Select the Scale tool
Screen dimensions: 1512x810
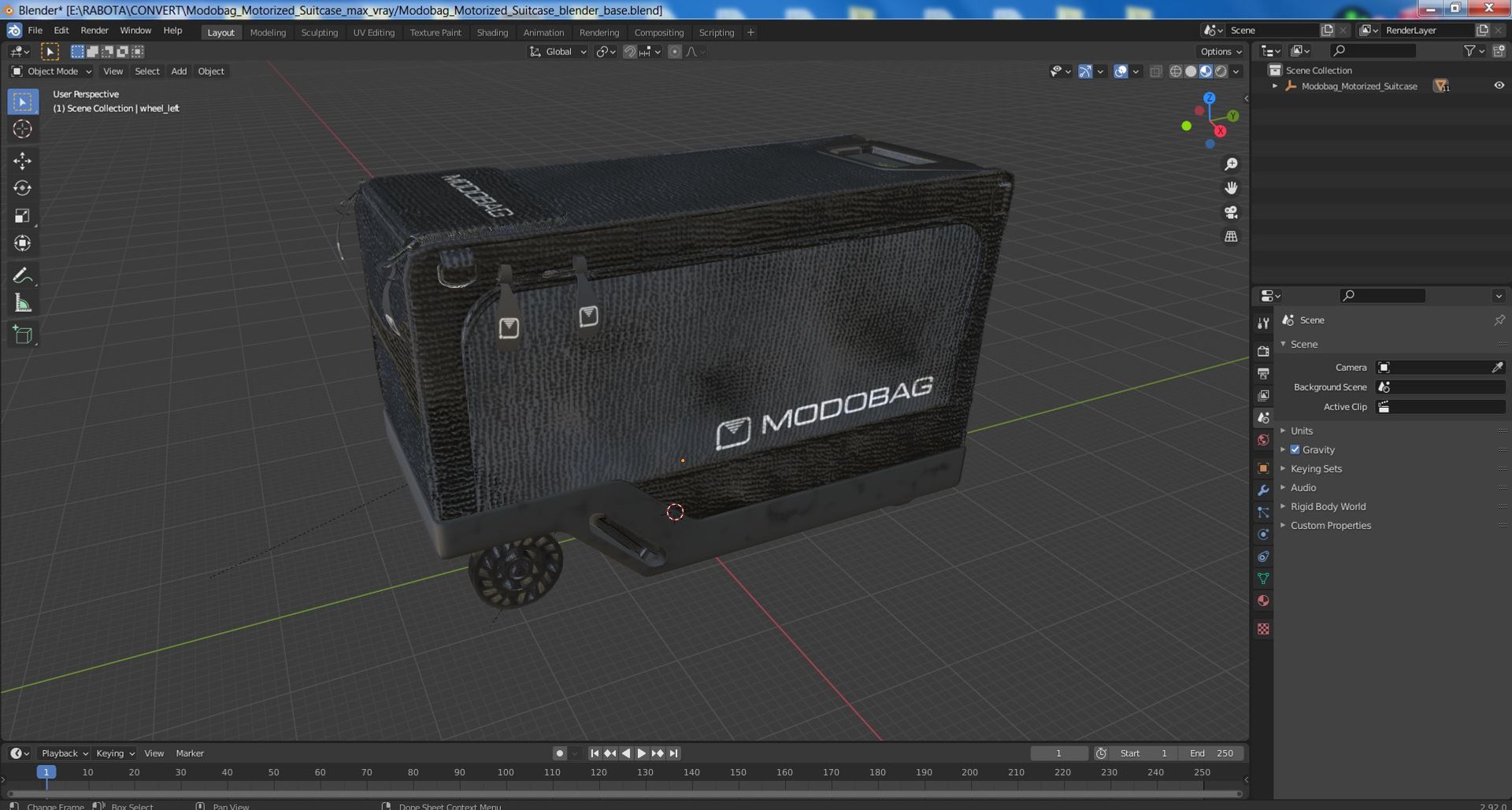click(22, 216)
